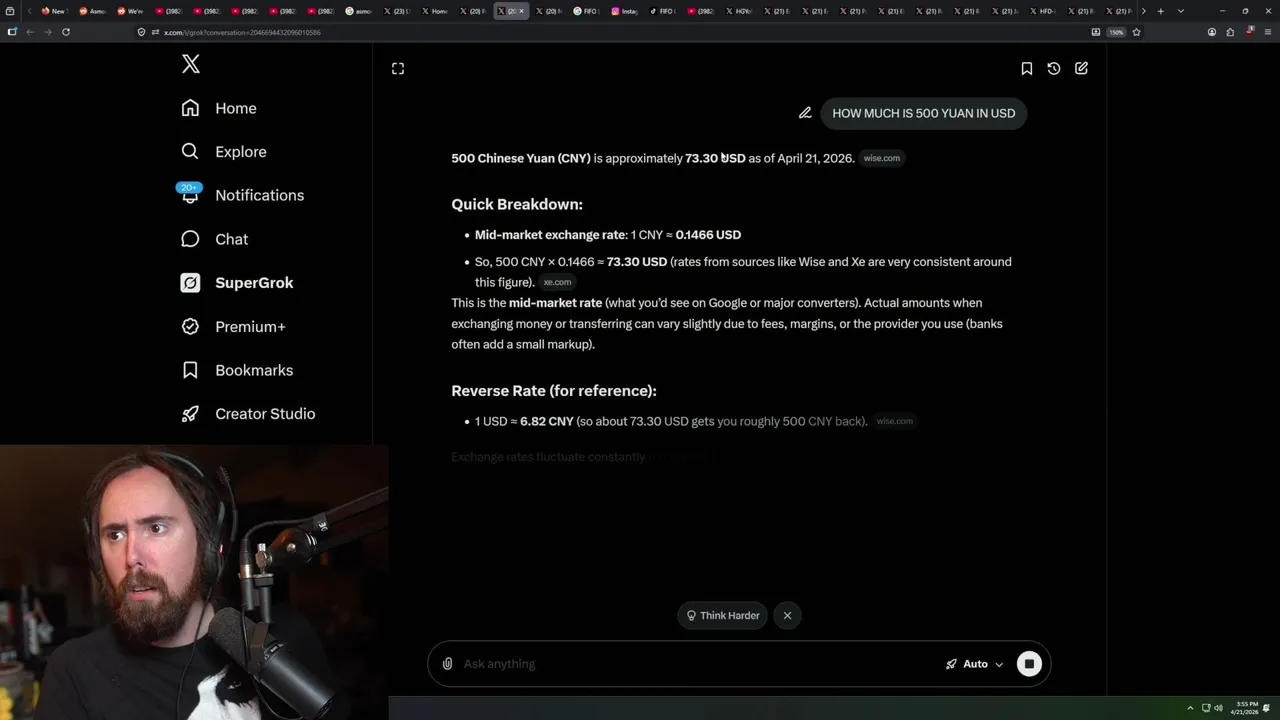Switch to the 'asmo' Google tab
Image resolution: width=1280 pixels, height=720 pixels.
359,11
